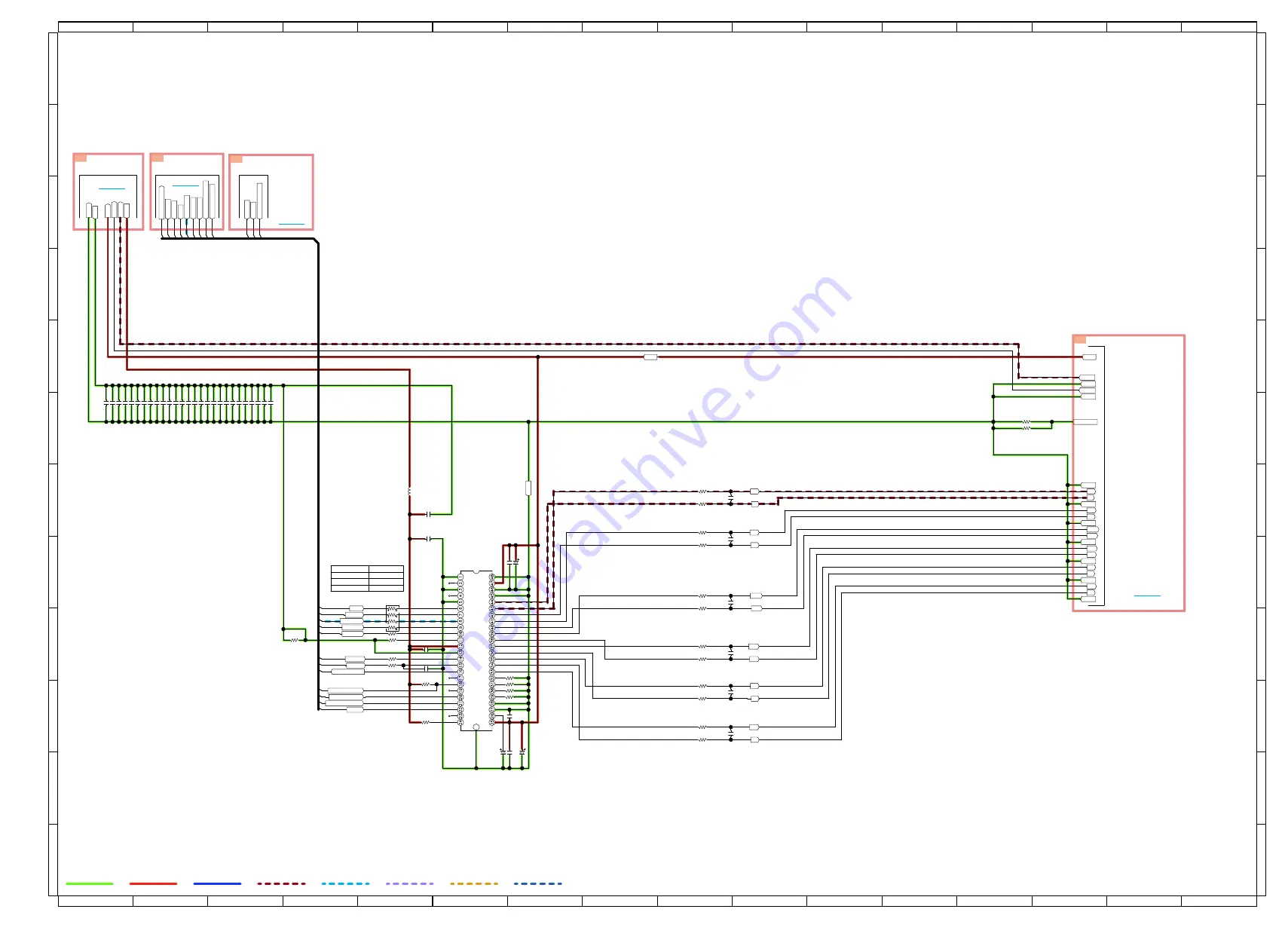The width and height of the screenshot is (1282, 952).
Task: Click the small table left of the IC
Action: [x=367, y=578]
